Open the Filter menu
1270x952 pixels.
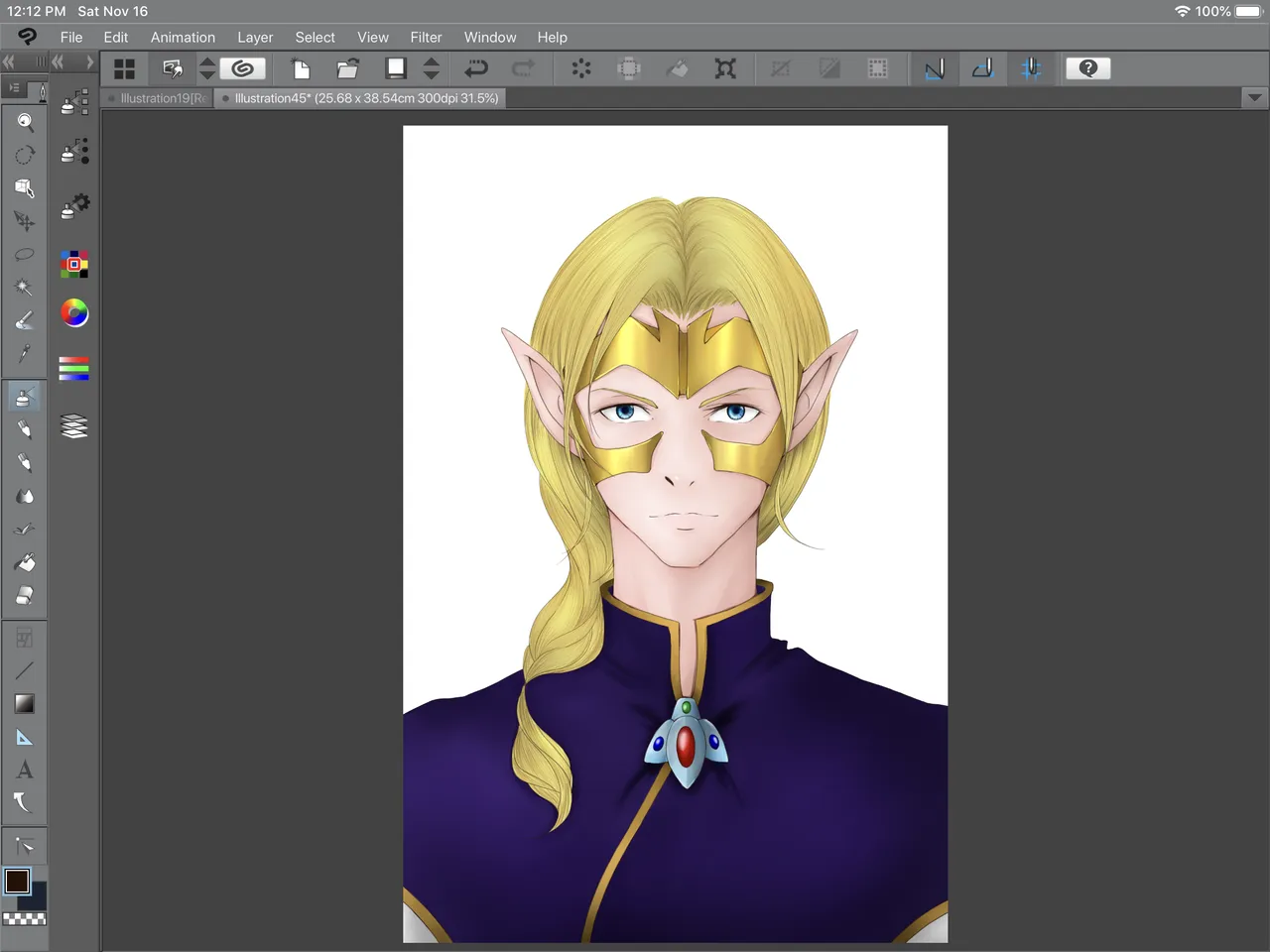(426, 38)
